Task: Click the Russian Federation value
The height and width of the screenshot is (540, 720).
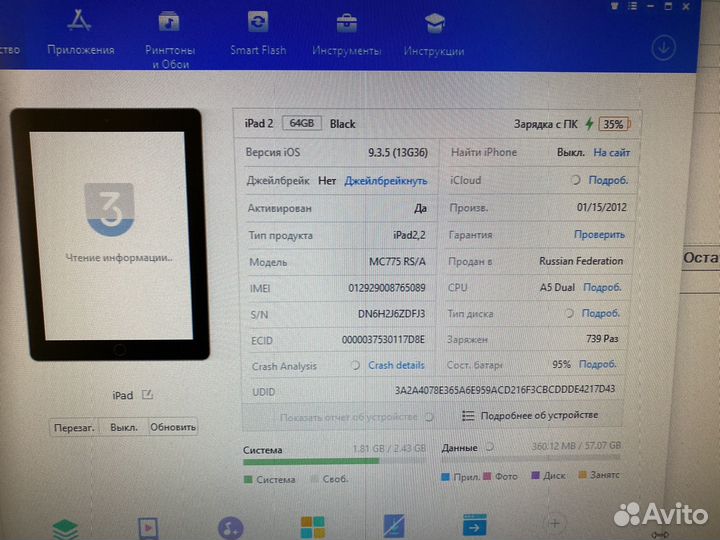Action: tap(581, 261)
